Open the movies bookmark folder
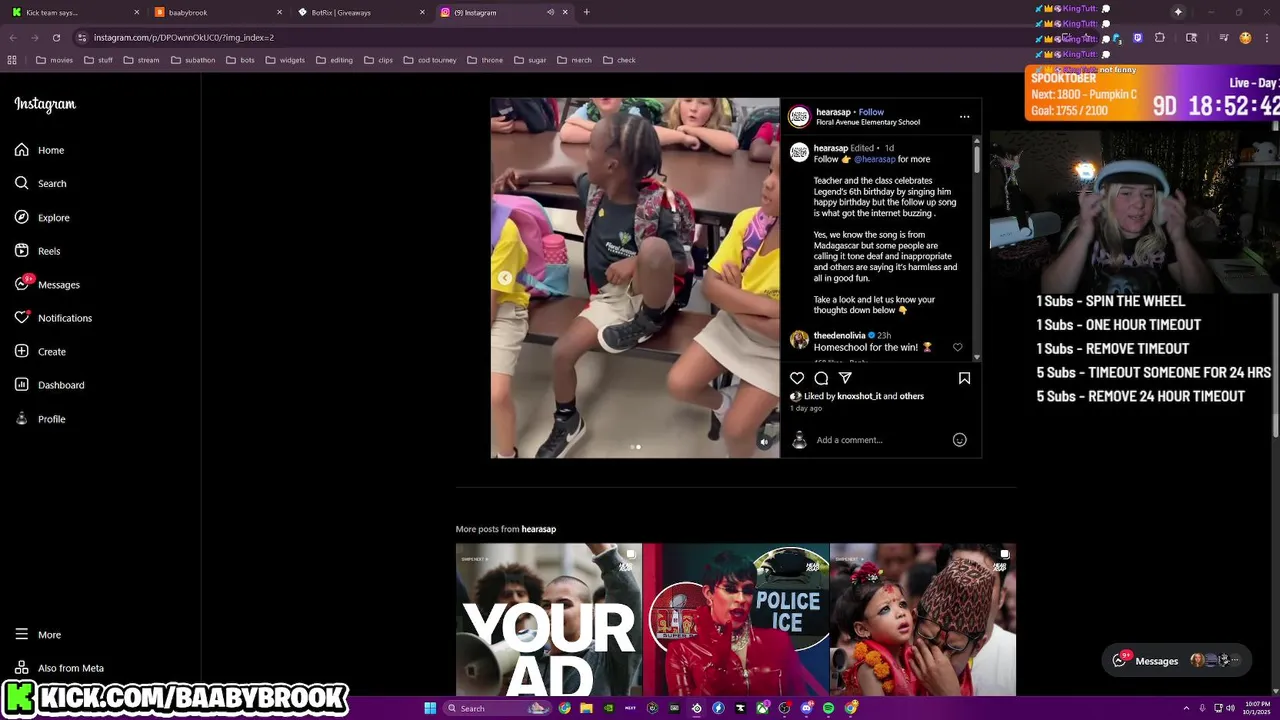Screen dimensions: 1280x720 click(54, 60)
